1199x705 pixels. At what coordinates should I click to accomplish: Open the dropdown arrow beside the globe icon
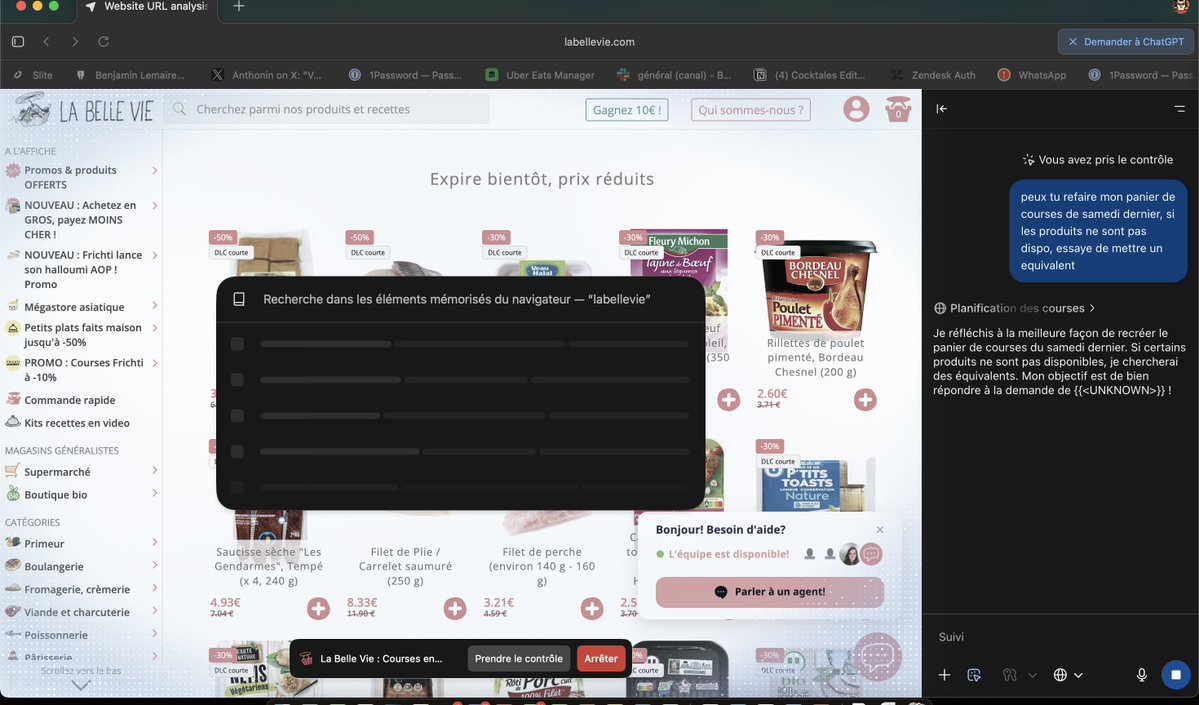tap(1078, 675)
